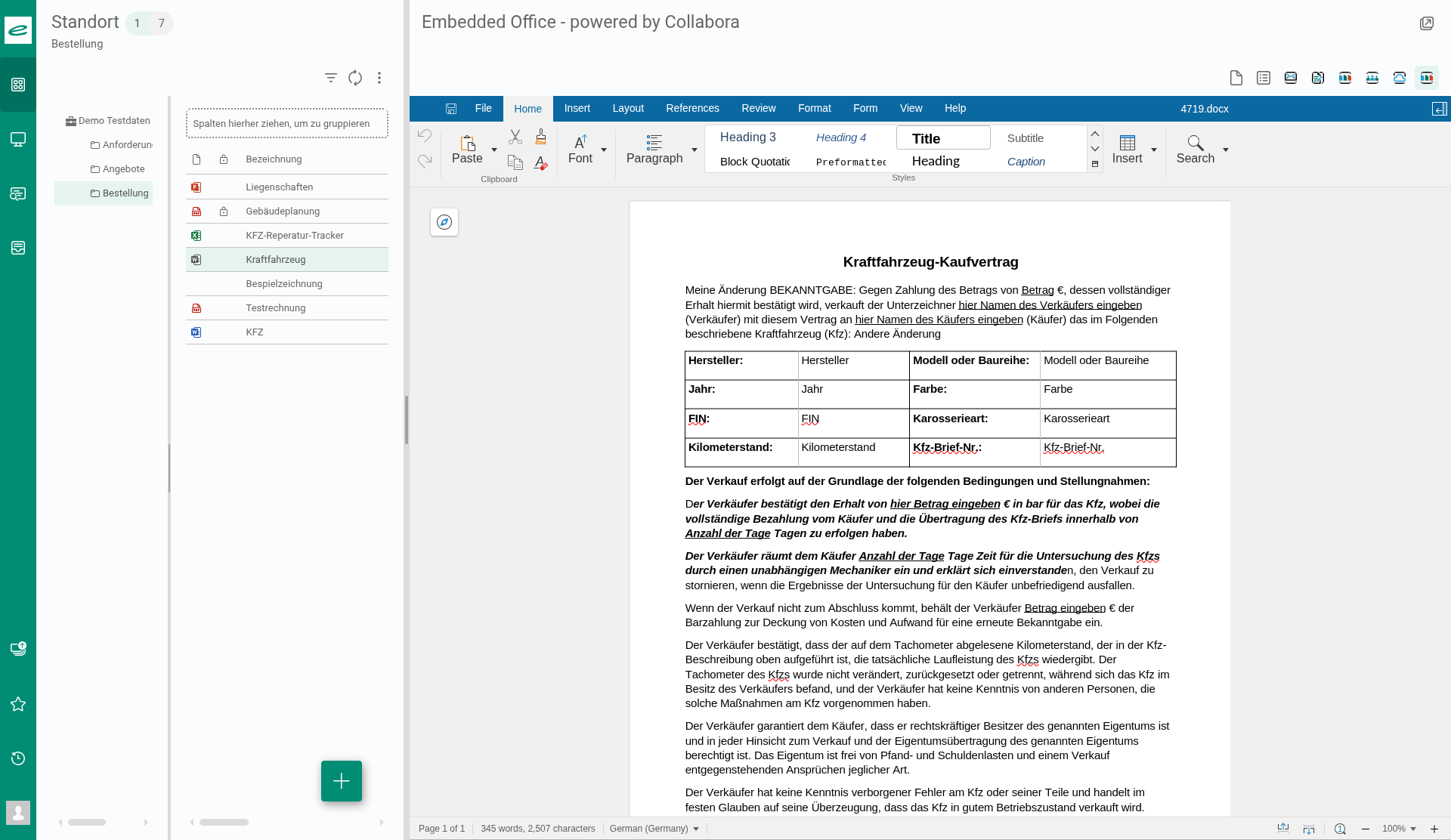Open the favorites star in the sidebar
The width and height of the screenshot is (1451, 840).
point(18,704)
